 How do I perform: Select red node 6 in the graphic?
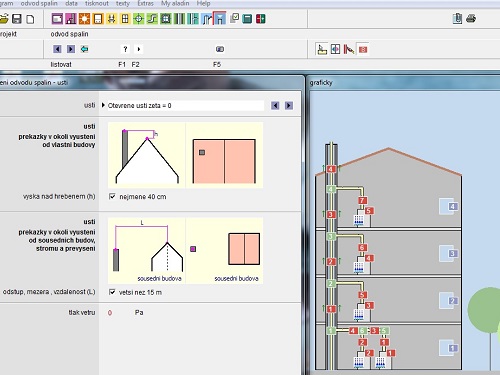(x=362, y=247)
